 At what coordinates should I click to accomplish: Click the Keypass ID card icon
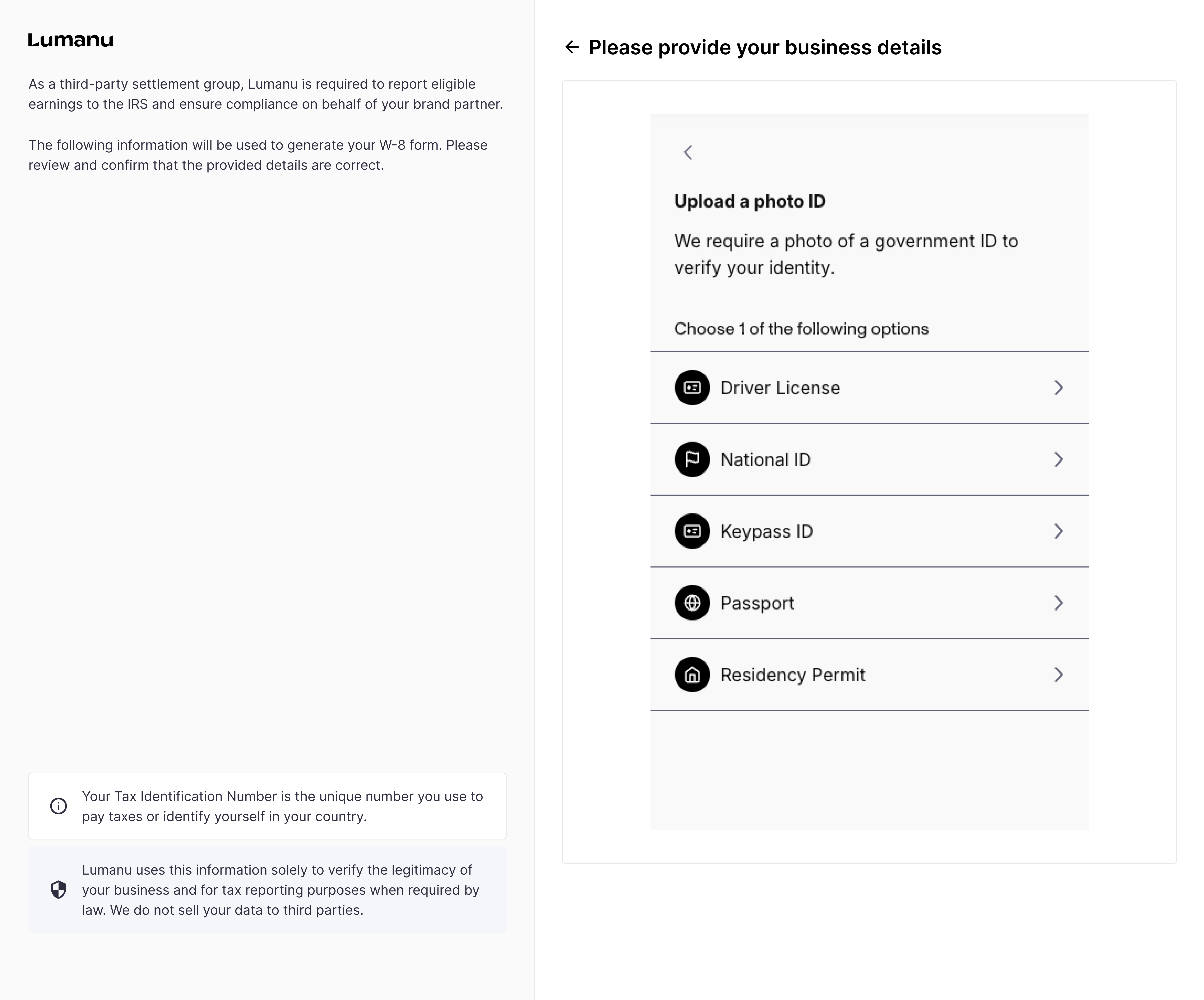point(692,531)
